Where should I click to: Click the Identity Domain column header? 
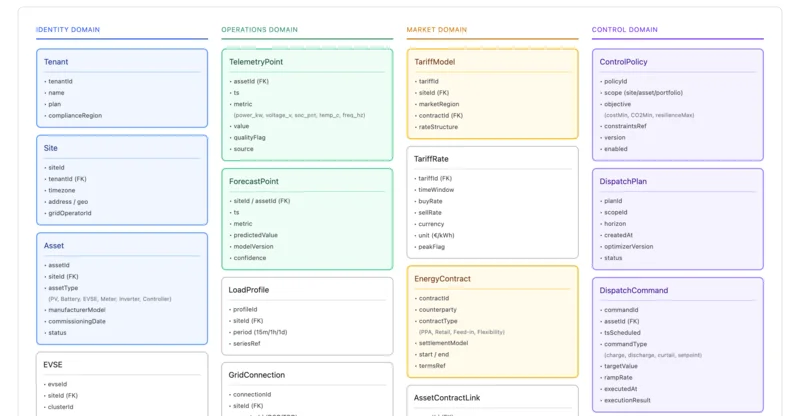coord(68,30)
